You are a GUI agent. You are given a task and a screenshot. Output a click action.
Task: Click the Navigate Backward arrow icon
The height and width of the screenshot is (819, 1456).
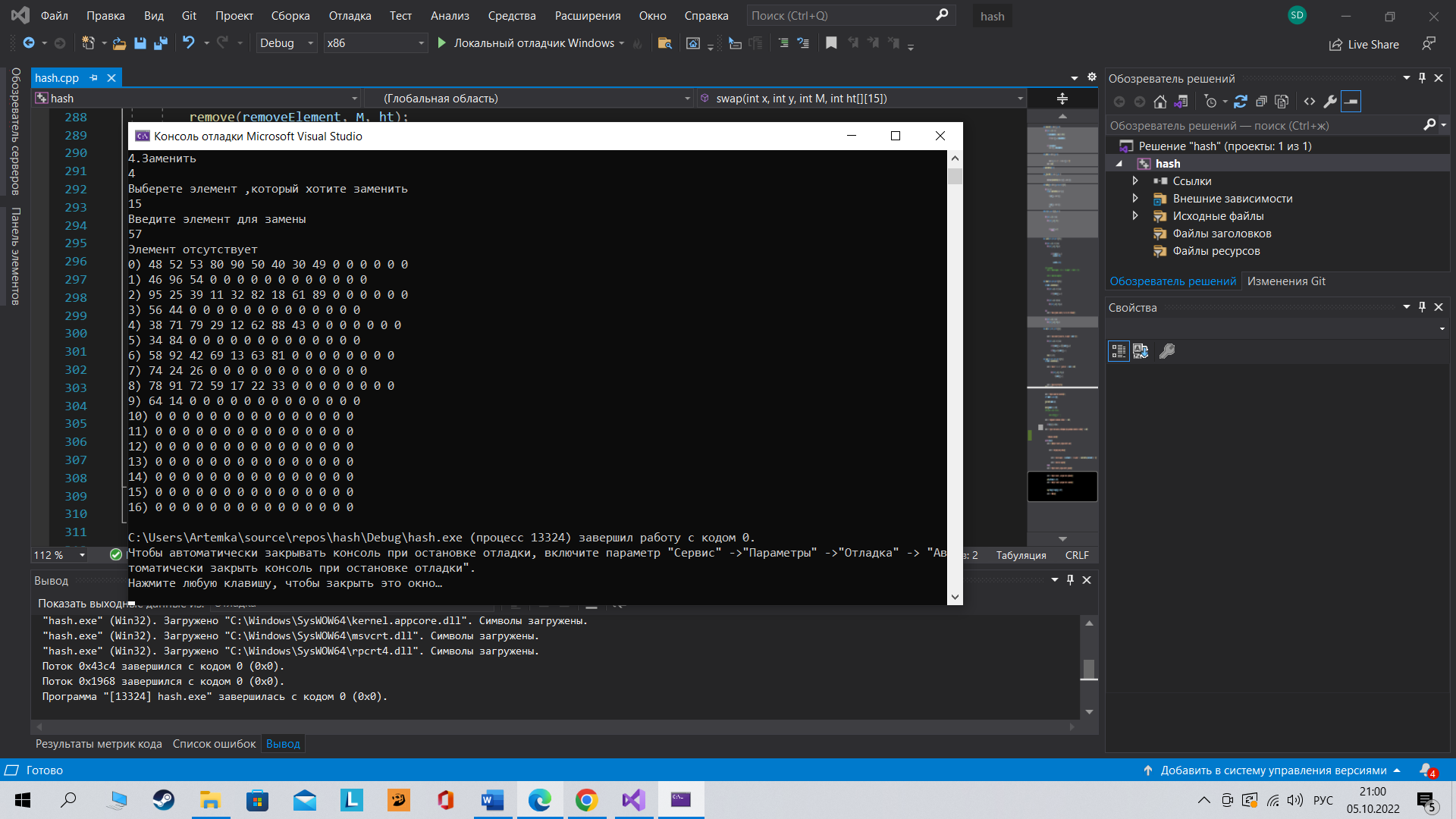tap(29, 43)
